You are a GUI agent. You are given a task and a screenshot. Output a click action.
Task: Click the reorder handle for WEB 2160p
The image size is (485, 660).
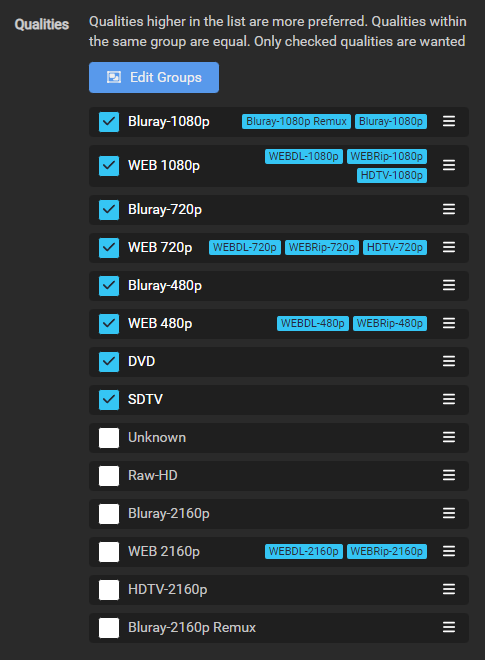coord(449,551)
